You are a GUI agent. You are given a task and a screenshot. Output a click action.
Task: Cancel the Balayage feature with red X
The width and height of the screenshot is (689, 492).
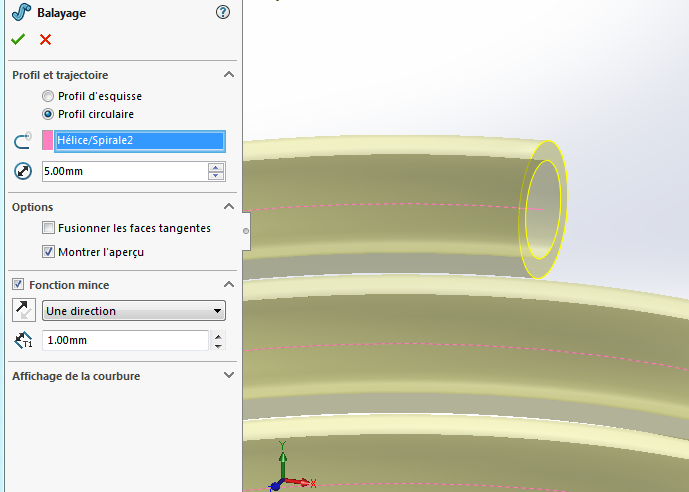pos(45,40)
